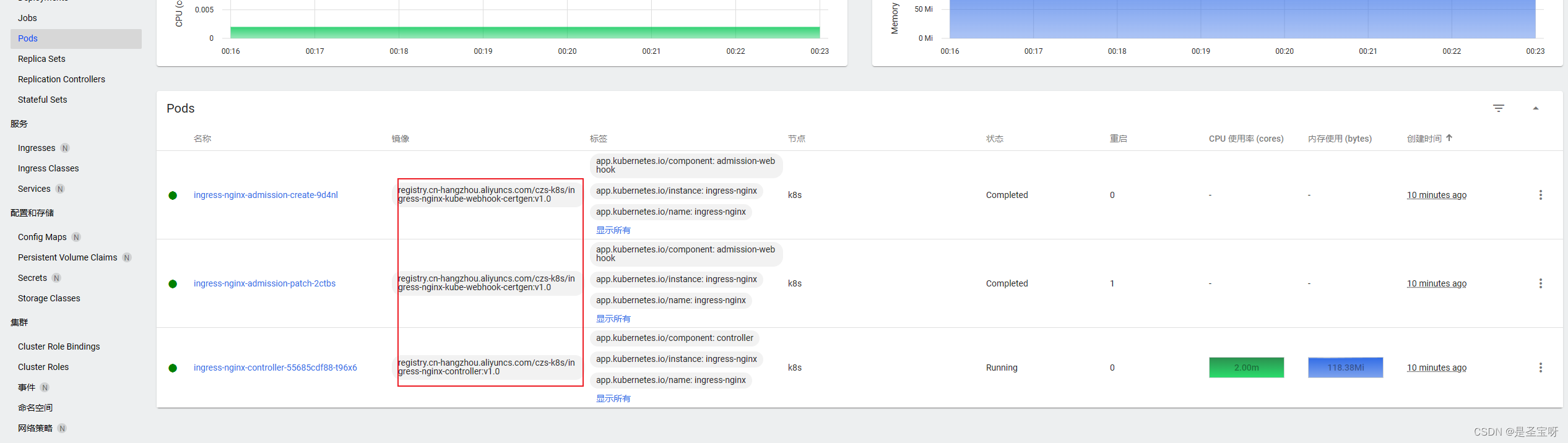Click green status dot of controller pod
Viewport: 1568px width, 443px height.
pos(173,368)
